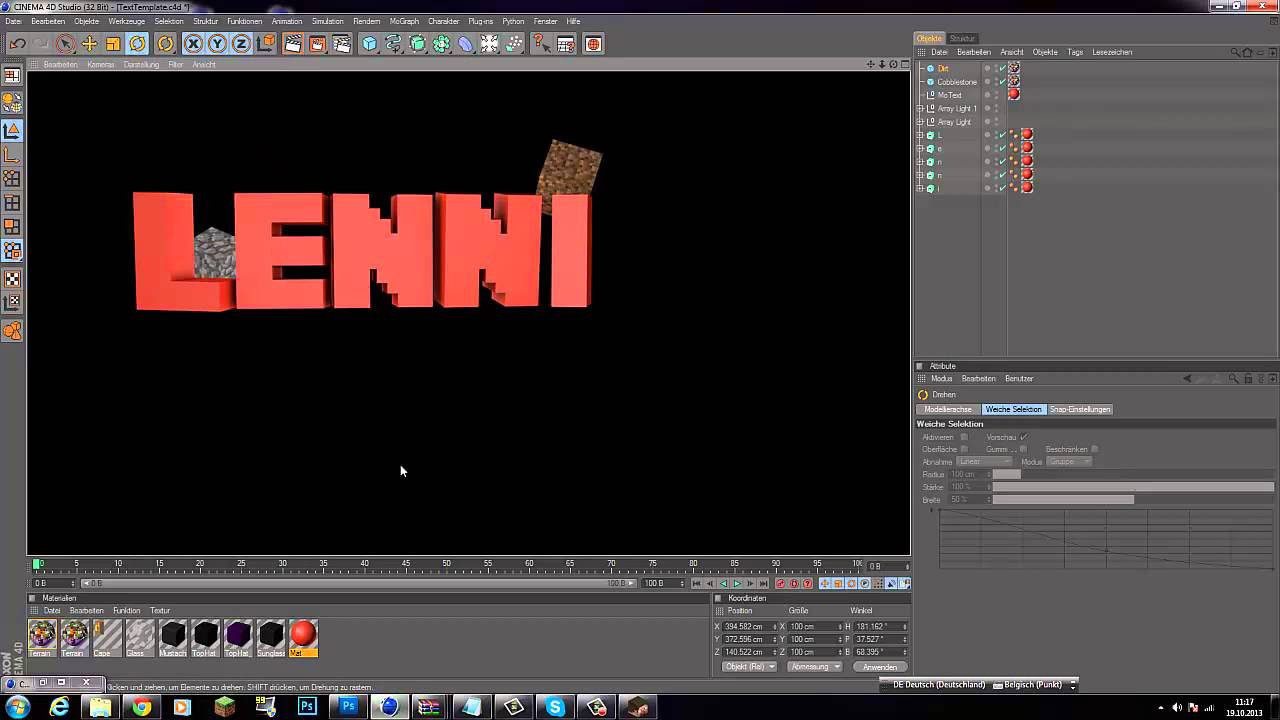1280x720 pixels.
Task: Open the scene environment objects icon
Action: (490, 44)
